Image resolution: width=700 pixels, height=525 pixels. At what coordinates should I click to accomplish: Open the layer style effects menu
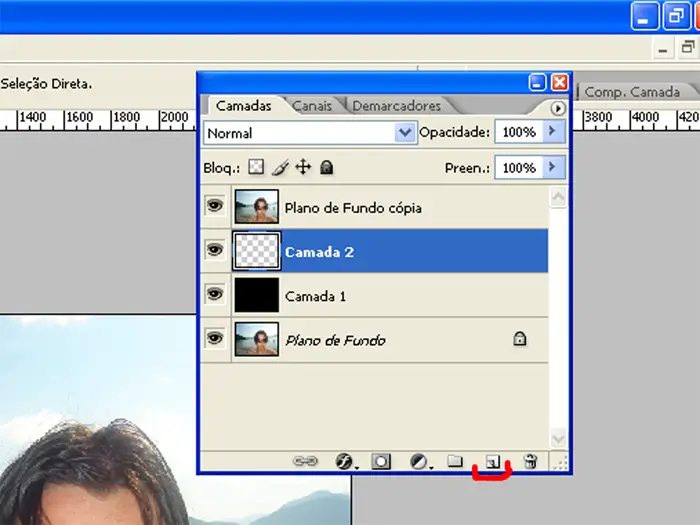tap(345, 461)
